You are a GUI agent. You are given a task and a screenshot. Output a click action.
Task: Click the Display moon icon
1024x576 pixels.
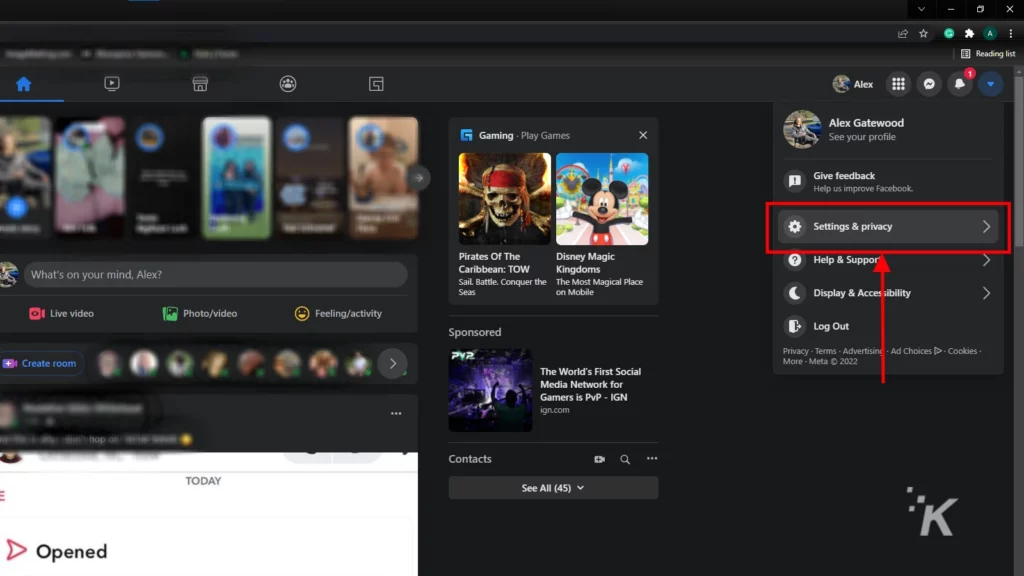click(795, 293)
